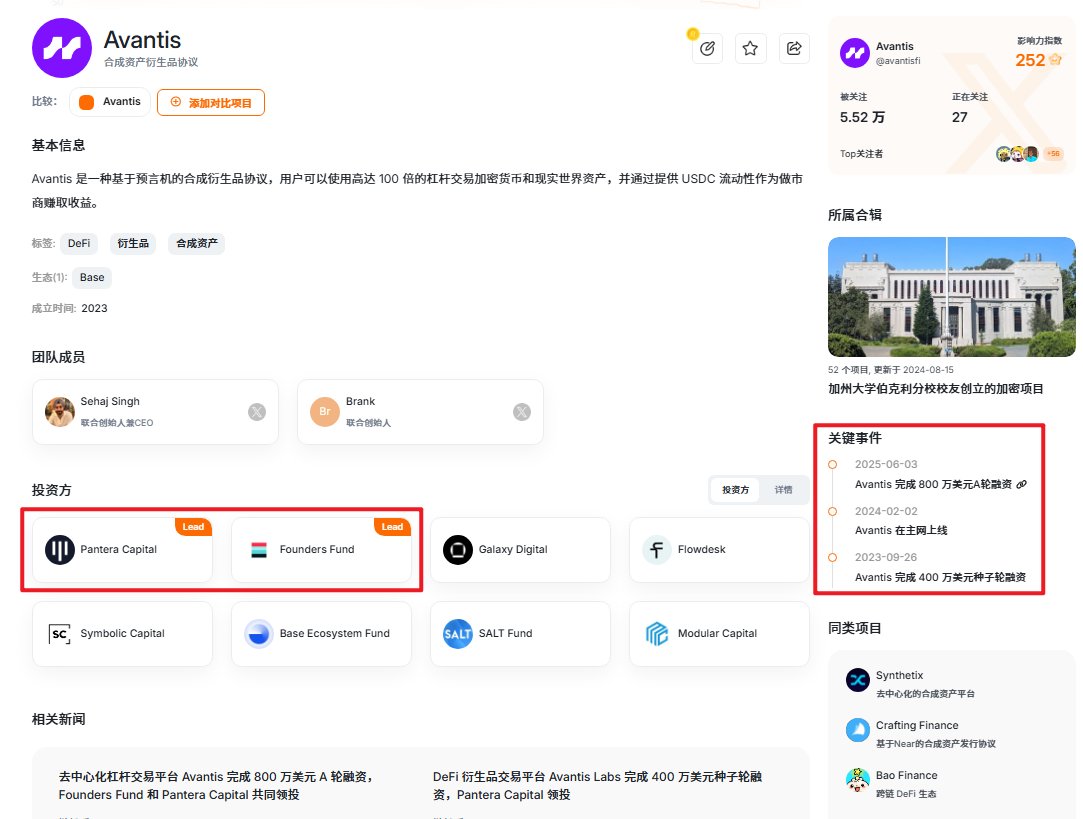Click the 2025-06-03 timeline marker
The image size is (1083, 819).
pos(832,464)
